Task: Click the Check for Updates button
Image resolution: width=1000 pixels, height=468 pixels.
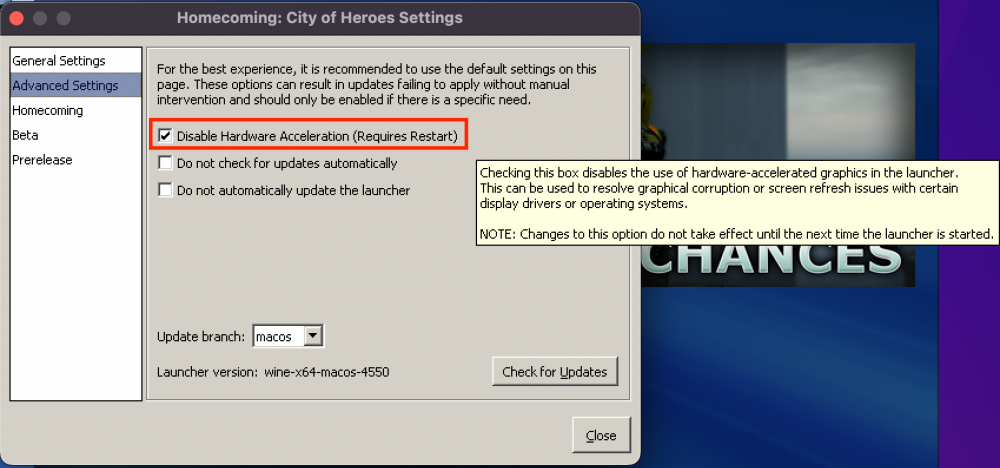Action: (554, 372)
